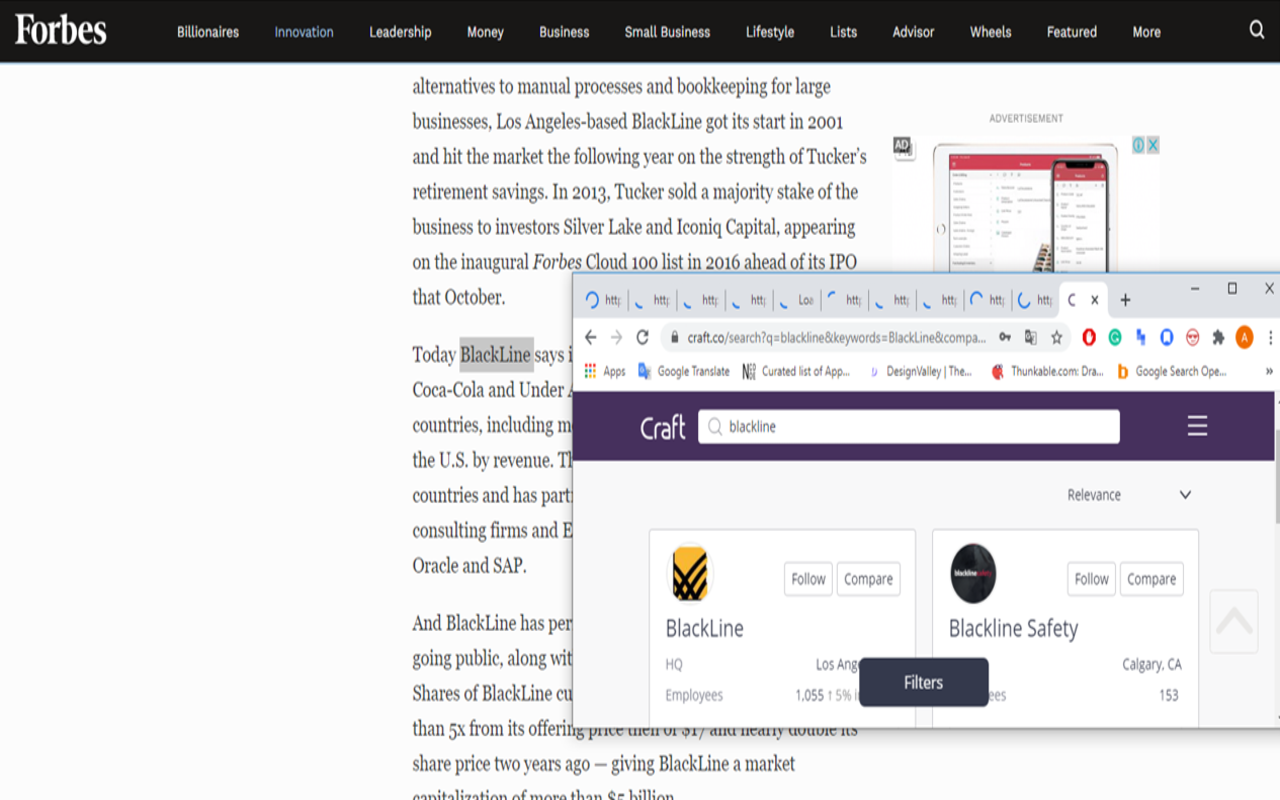
Task: Open the Innovation menu on Forbes
Action: click(304, 32)
